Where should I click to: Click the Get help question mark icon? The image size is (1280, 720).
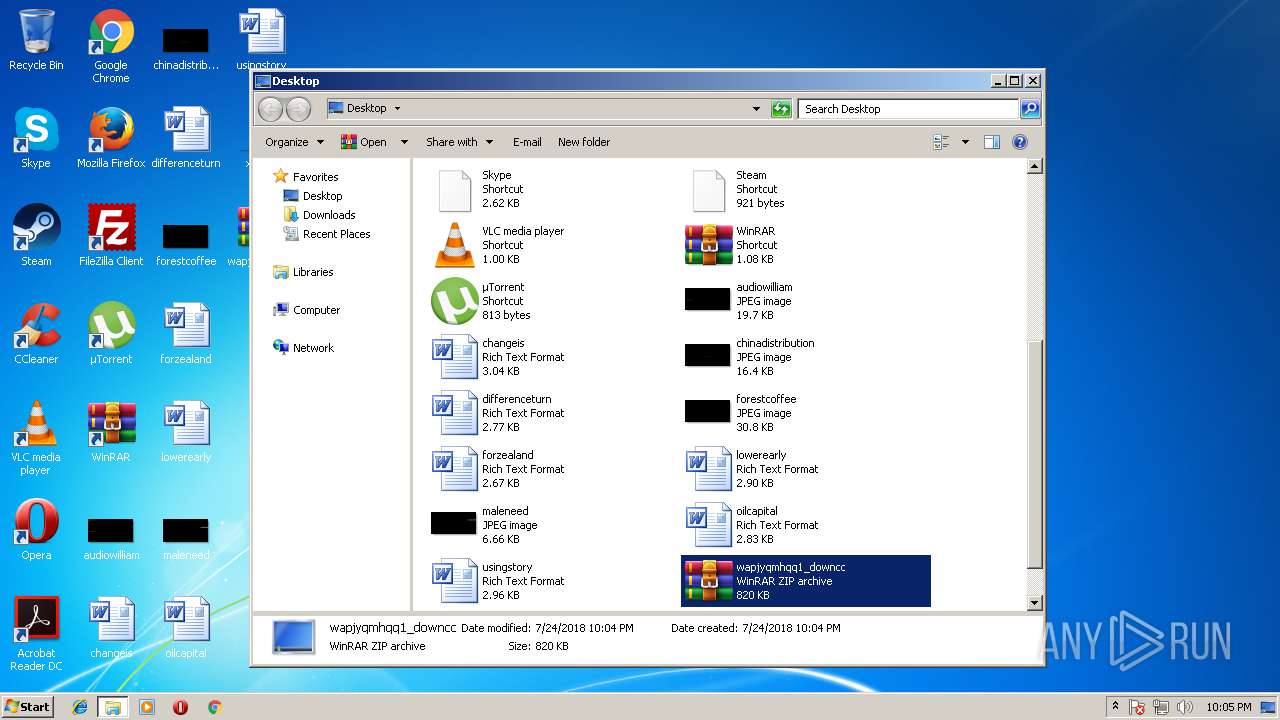point(1020,142)
